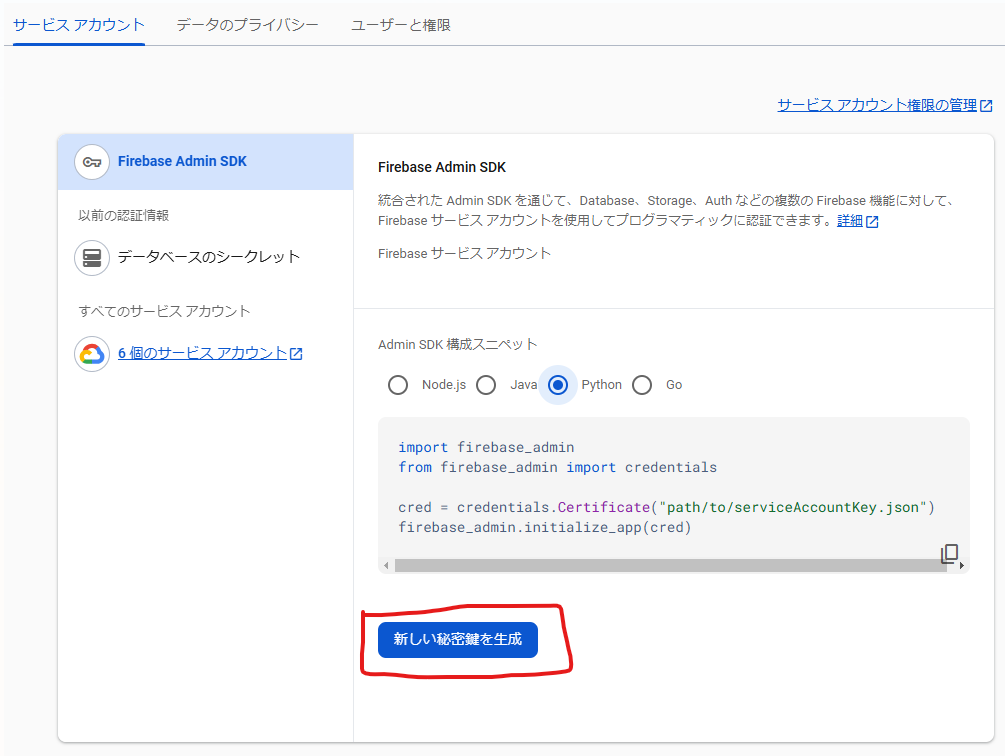Click the Google Cloud logo icon

pyautogui.click(x=92, y=354)
